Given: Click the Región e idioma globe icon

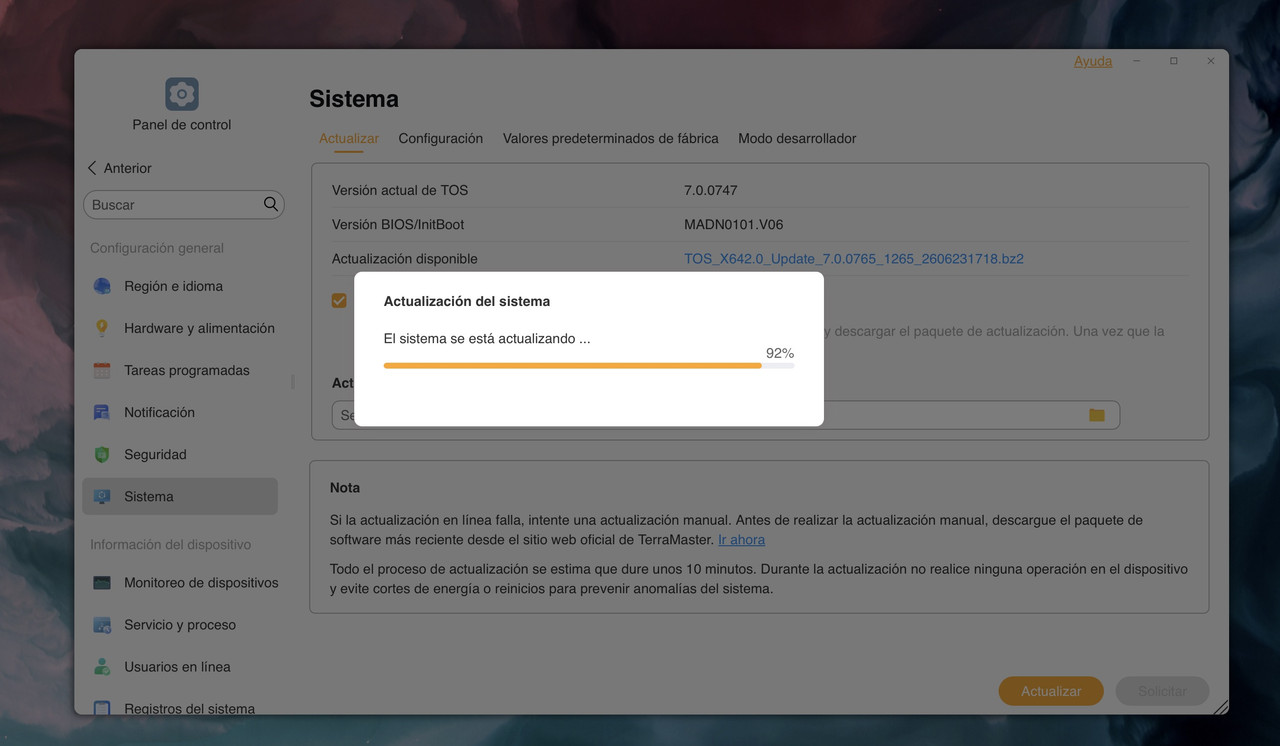Looking at the screenshot, I should [102, 286].
